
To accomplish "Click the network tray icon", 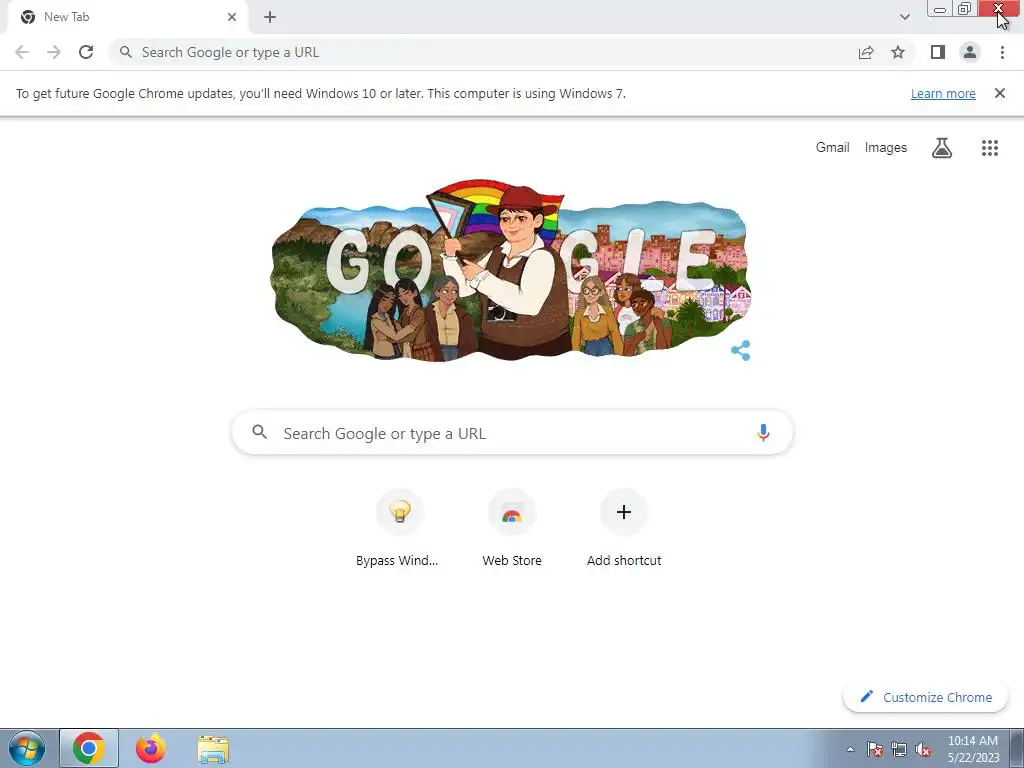I will tap(899, 750).
